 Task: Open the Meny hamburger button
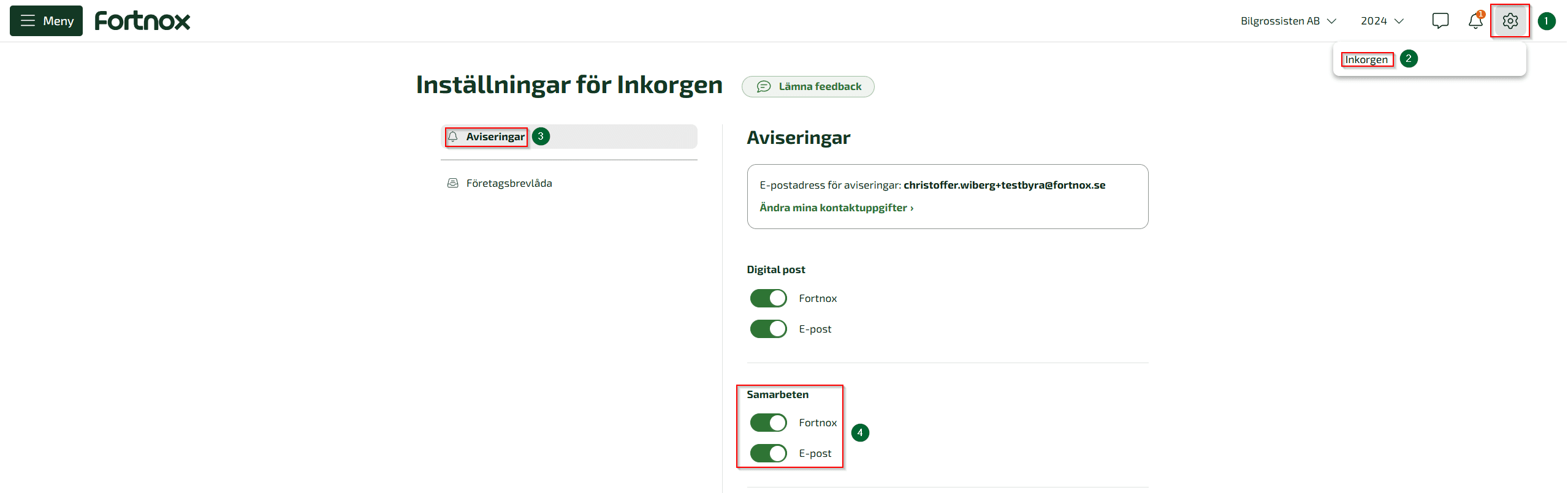46,21
